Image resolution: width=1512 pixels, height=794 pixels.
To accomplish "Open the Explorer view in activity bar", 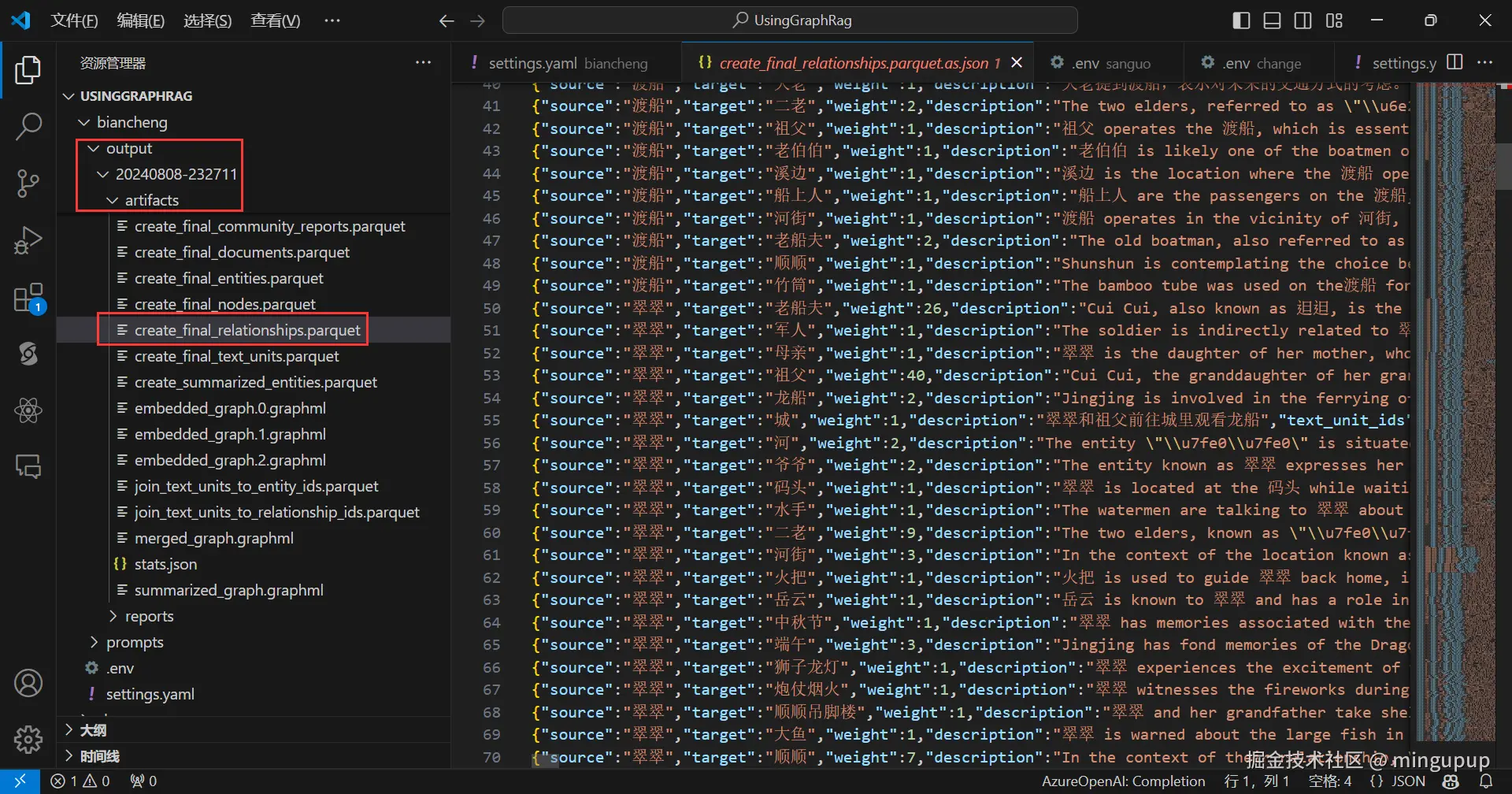I will pos(28,70).
